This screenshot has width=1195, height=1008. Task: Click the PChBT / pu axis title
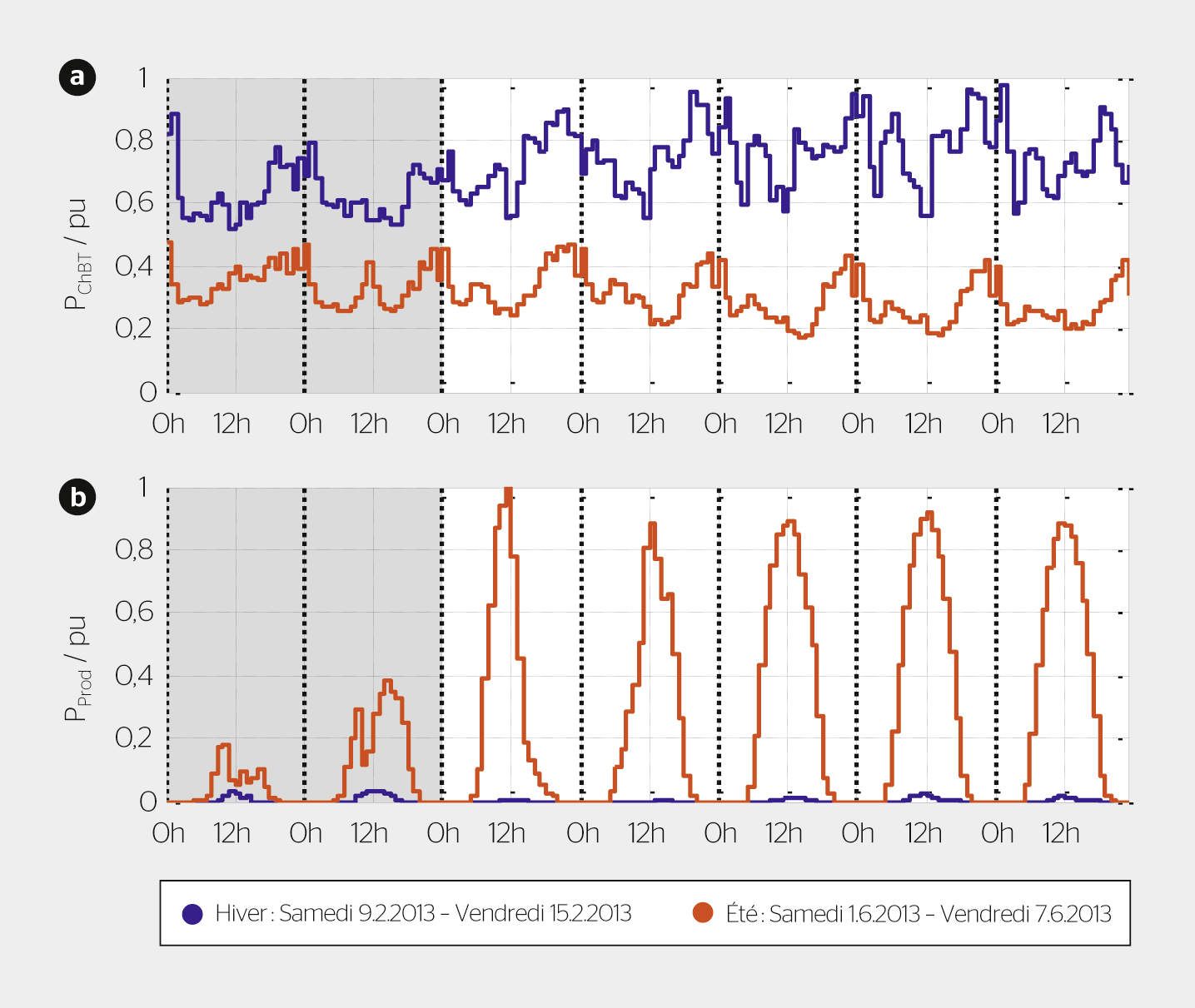(77, 255)
